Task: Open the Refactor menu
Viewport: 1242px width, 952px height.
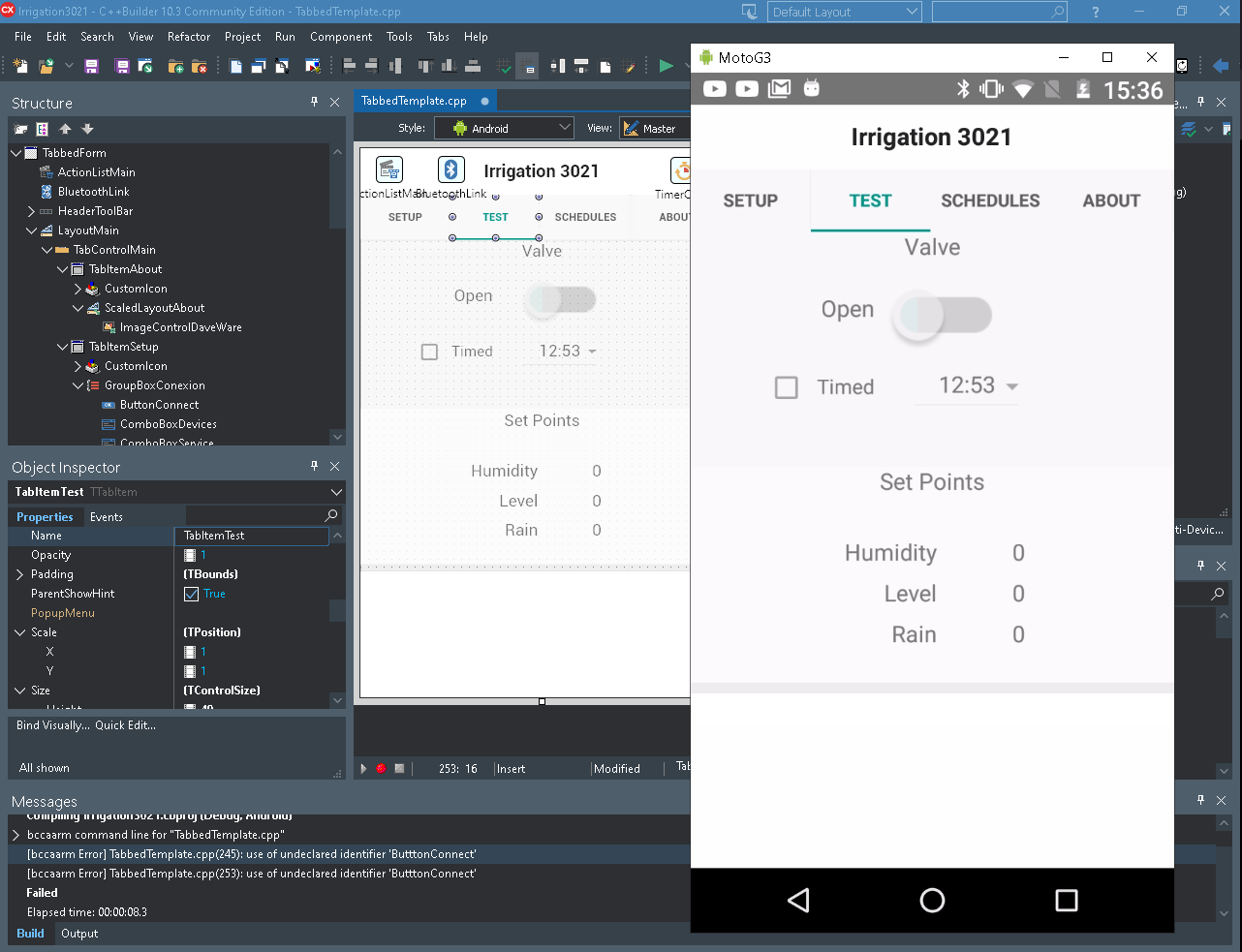Action: [x=189, y=37]
